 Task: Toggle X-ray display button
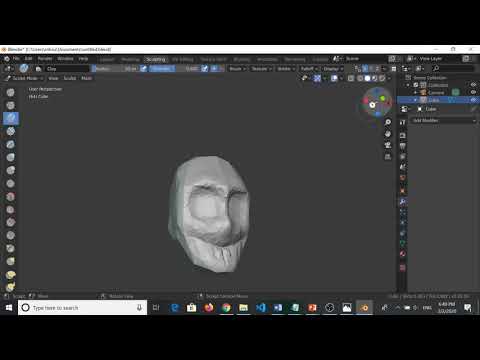(351, 78)
